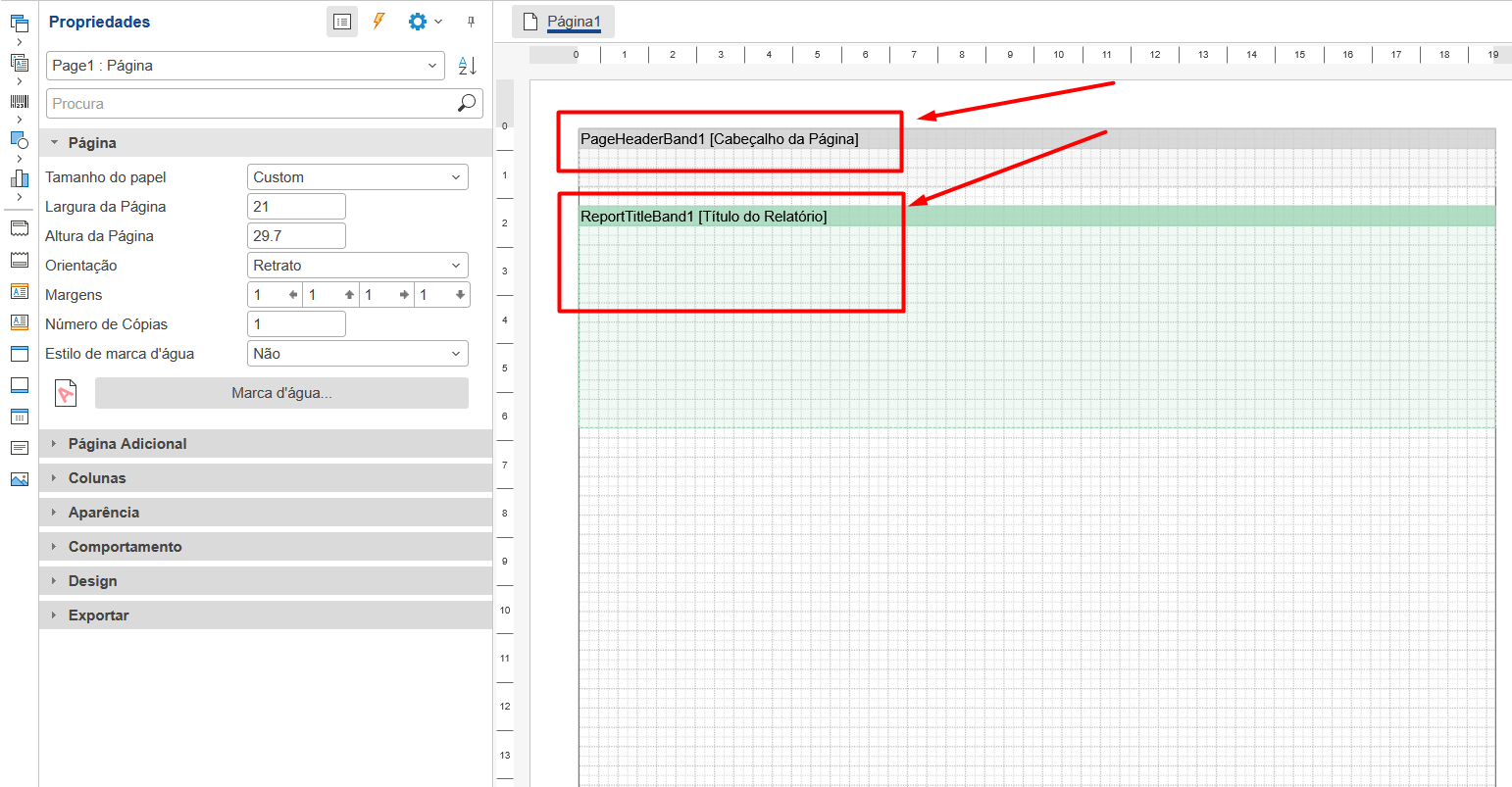
Task: Show events with the lightning bolt icon
Action: pos(378,22)
